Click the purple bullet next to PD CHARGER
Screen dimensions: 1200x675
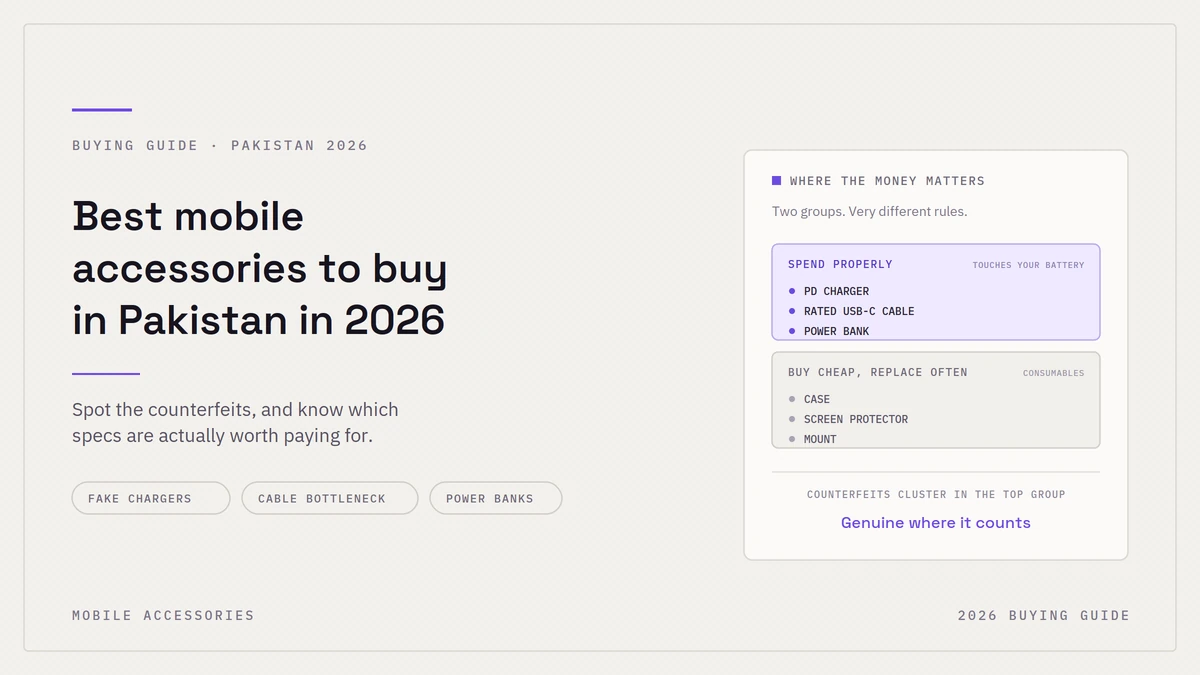tap(792, 291)
